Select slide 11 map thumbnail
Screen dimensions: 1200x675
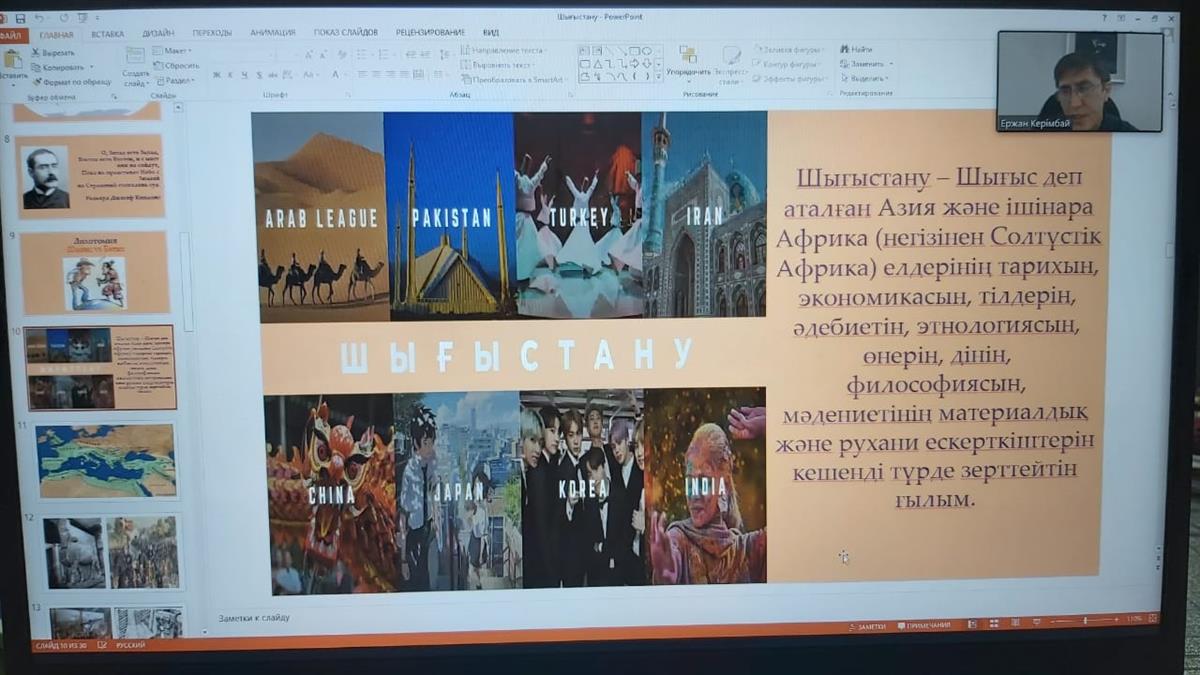(x=105, y=461)
